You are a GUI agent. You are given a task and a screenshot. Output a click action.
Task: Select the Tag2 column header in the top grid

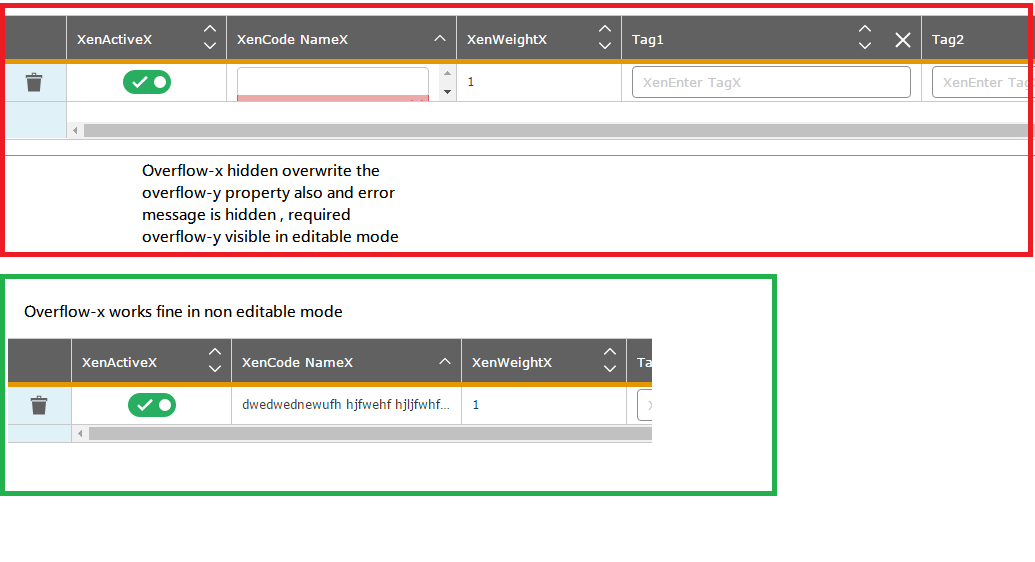[948, 40]
